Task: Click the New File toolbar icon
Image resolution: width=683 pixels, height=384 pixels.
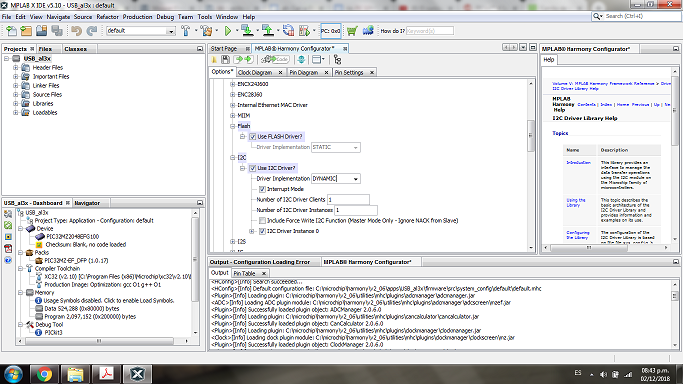Action: pos(11,30)
